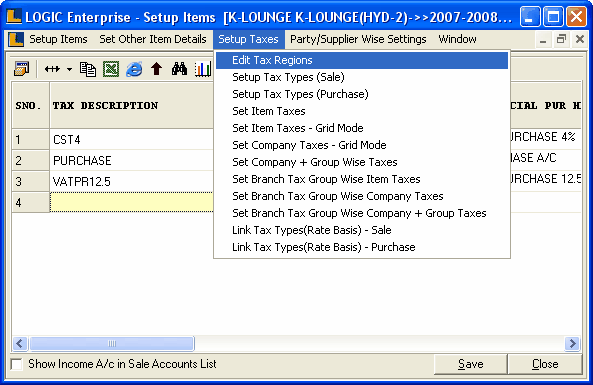The image size is (593, 385).
Task: Click the binoculars find icon
Action: point(179,69)
